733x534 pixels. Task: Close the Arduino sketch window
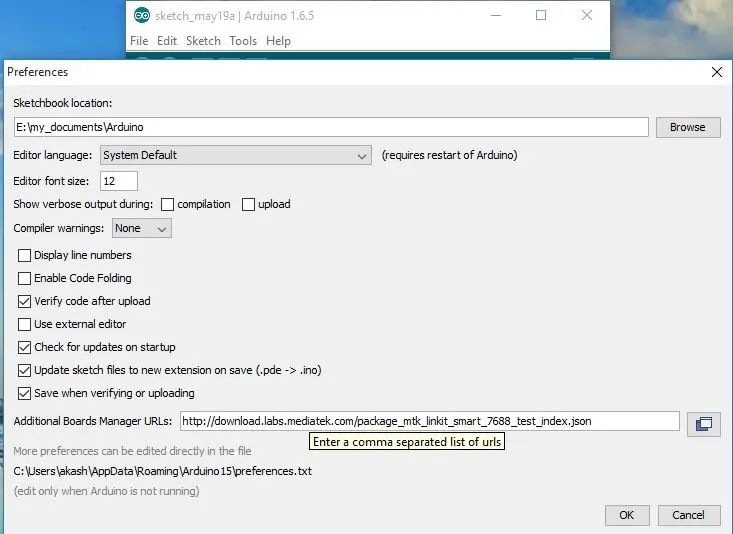[587, 15]
